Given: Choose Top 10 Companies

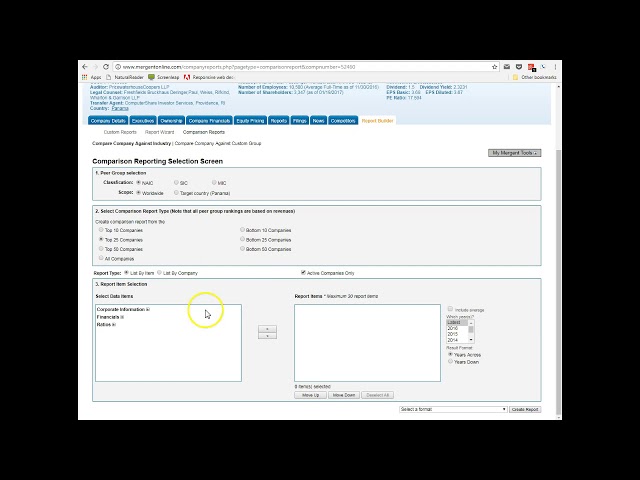Looking at the screenshot, I should (x=101, y=230).
